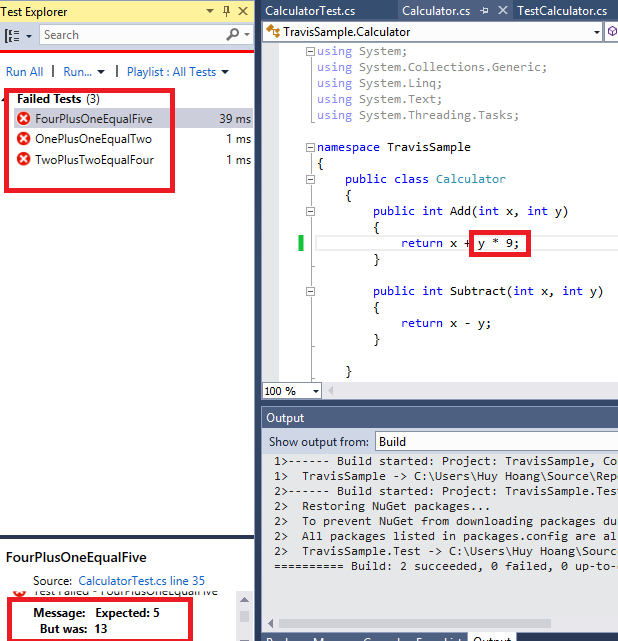
Task: Pin the Test Explorer panel
Action: pos(226,11)
